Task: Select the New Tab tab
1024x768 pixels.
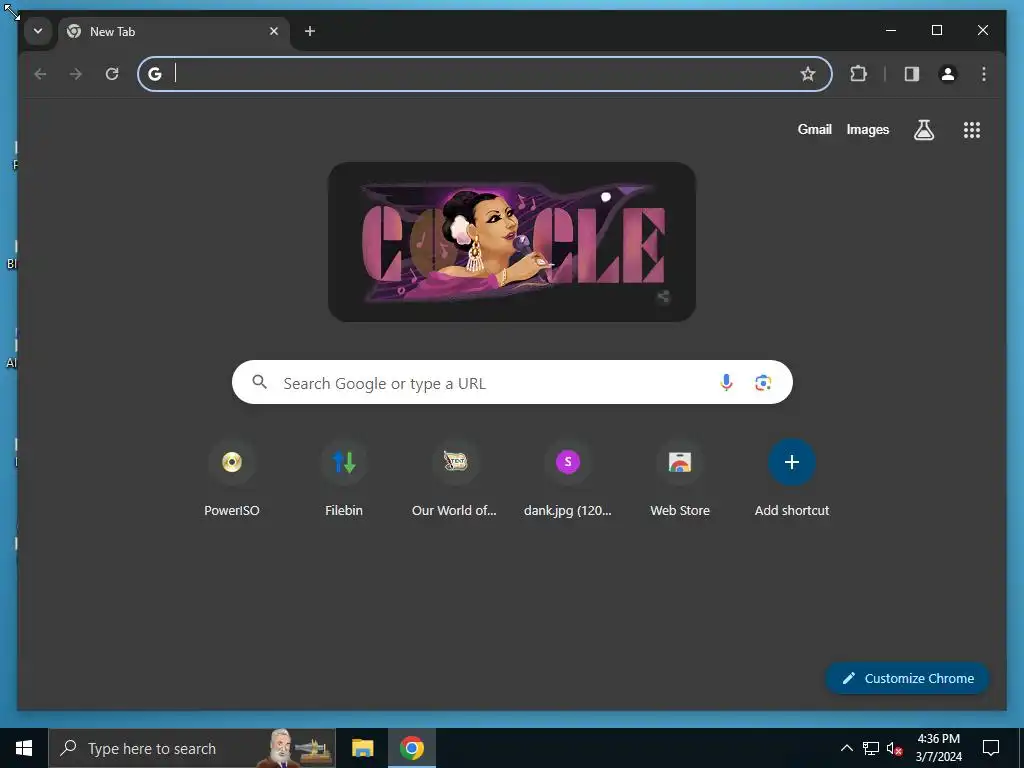Action: pos(173,31)
